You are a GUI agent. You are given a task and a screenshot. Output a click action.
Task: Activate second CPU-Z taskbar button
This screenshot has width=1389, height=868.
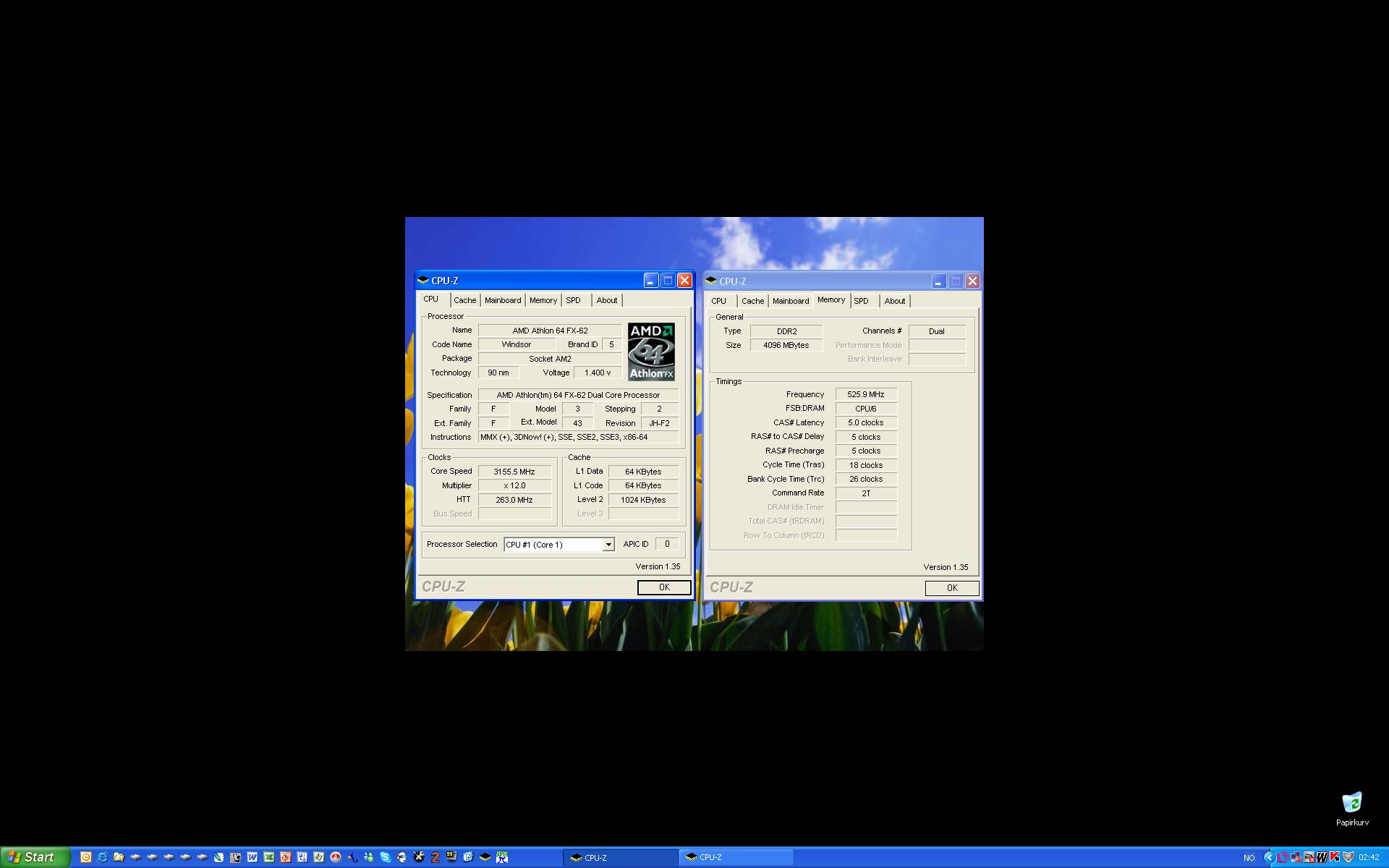tap(736, 857)
